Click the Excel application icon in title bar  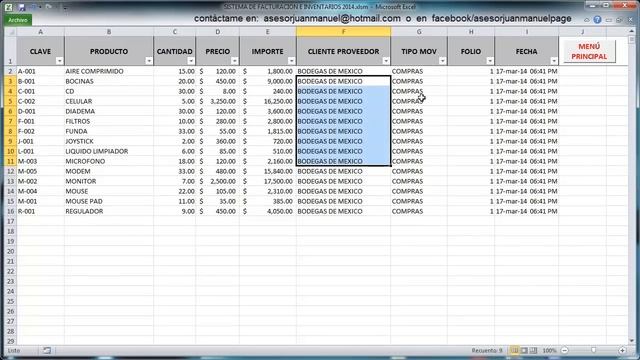click(x=8, y=7)
